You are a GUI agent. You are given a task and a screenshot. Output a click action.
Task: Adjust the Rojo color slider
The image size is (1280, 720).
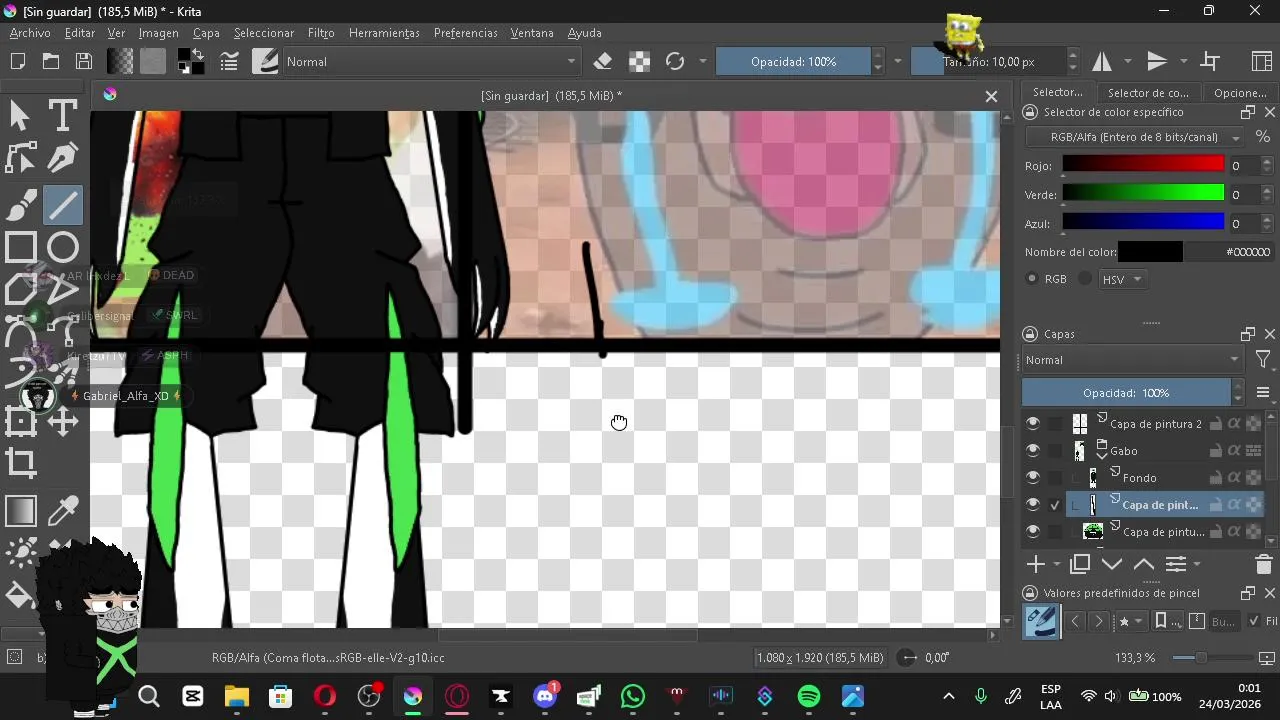coord(1143,165)
